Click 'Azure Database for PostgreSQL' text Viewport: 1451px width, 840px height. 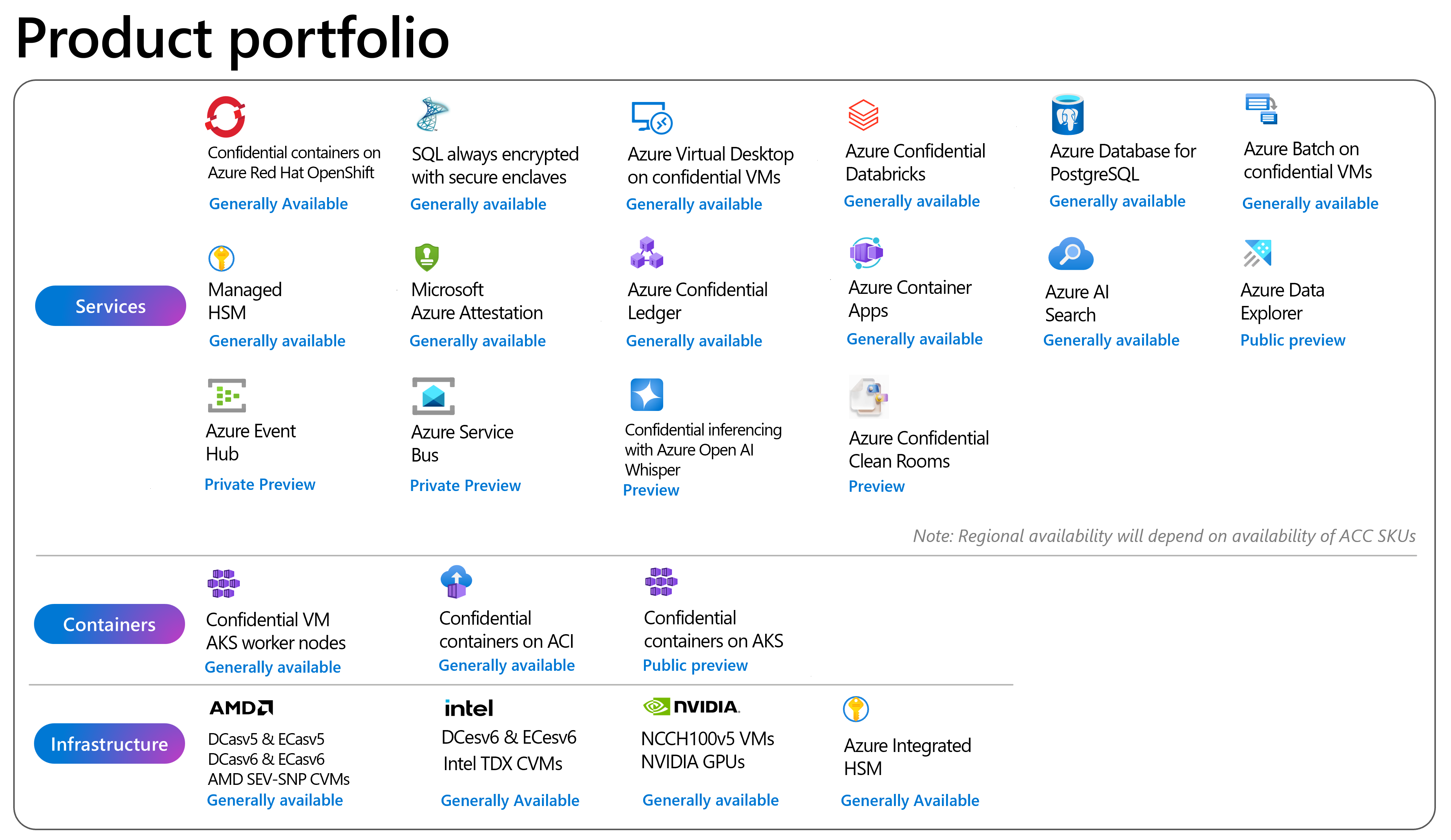coord(1123,163)
